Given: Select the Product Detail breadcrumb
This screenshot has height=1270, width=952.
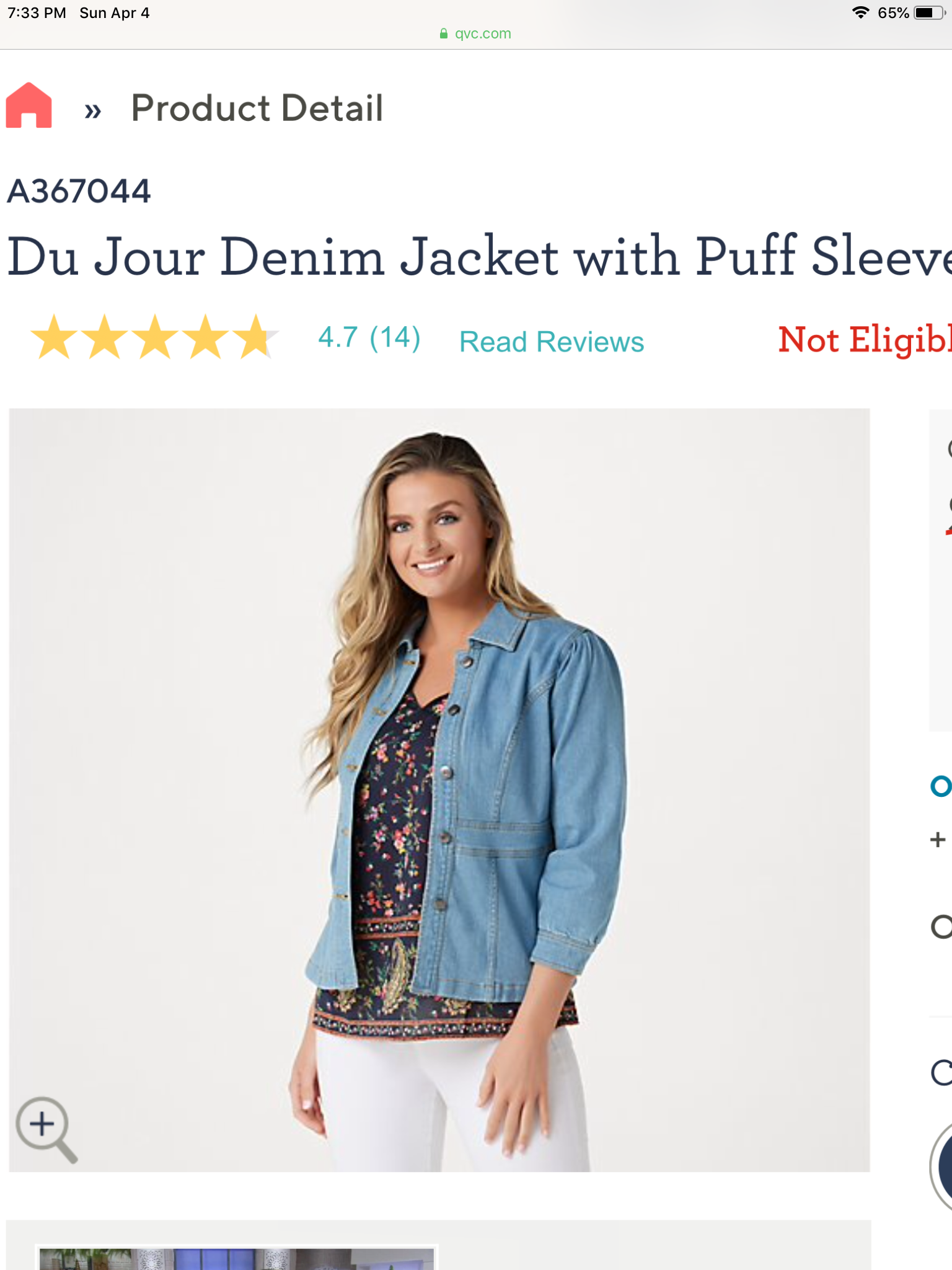Looking at the screenshot, I should (x=257, y=109).
